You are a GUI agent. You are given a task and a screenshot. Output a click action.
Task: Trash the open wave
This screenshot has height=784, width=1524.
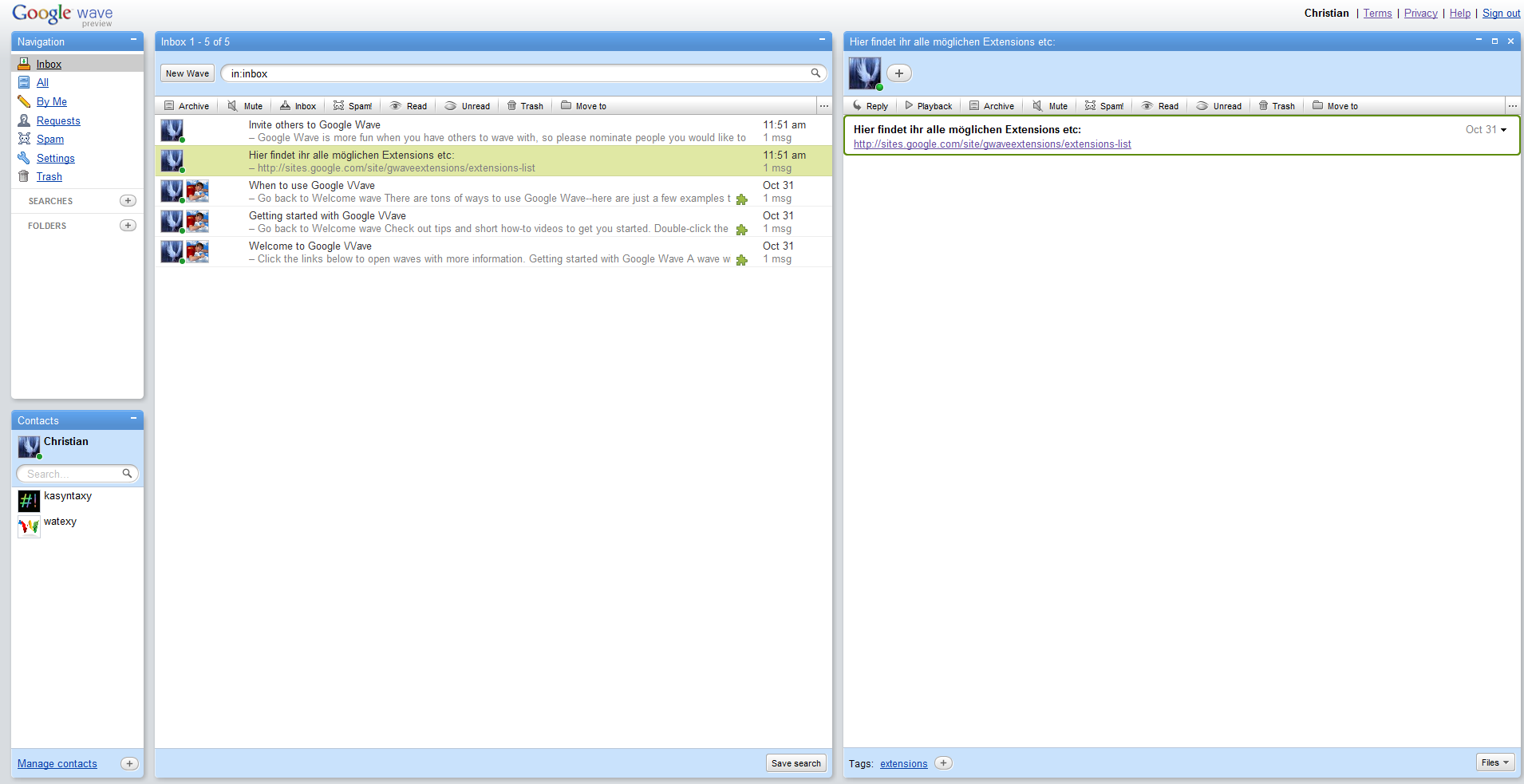pos(1277,106)
